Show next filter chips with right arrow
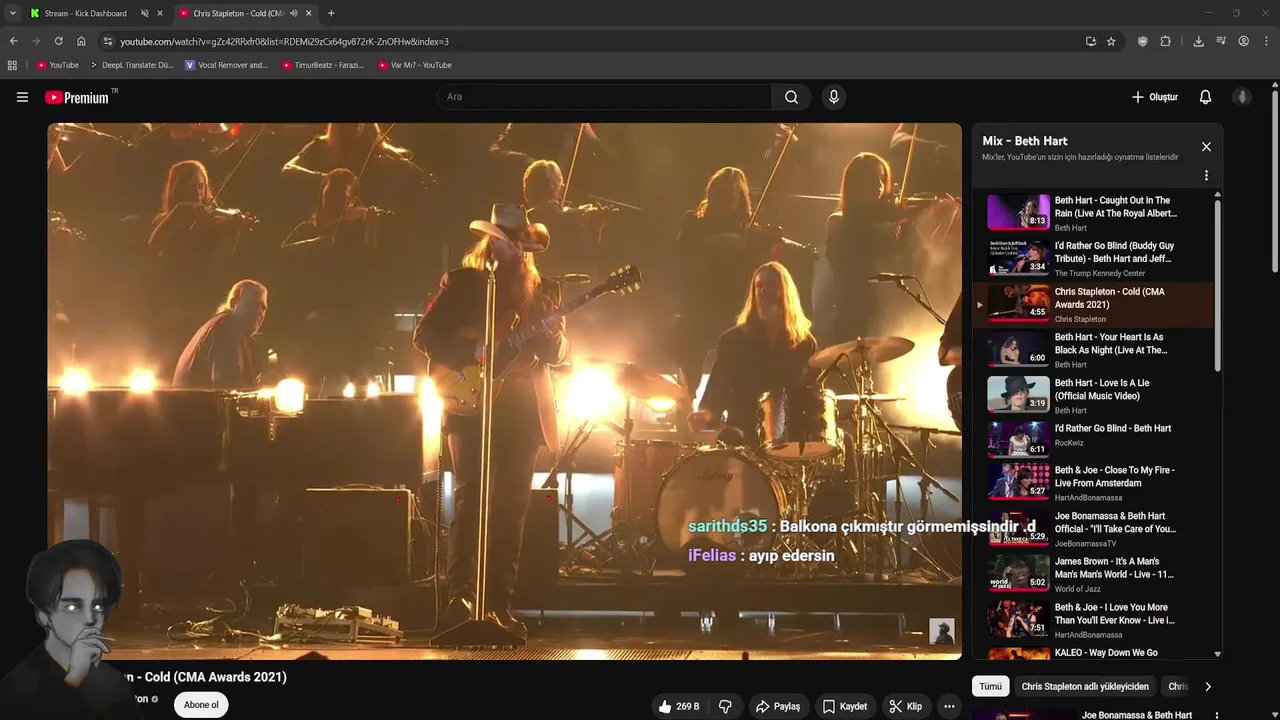Viewport: 1280px width, 720px height. coord(1207,686)
